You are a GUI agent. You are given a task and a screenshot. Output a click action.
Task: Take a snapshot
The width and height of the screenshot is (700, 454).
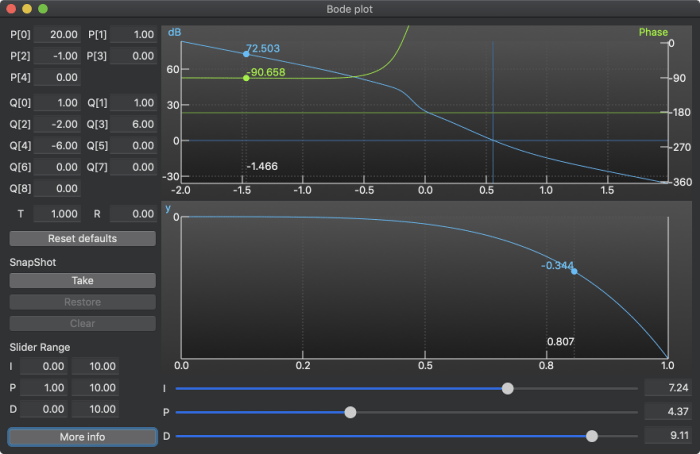(82, 281)
